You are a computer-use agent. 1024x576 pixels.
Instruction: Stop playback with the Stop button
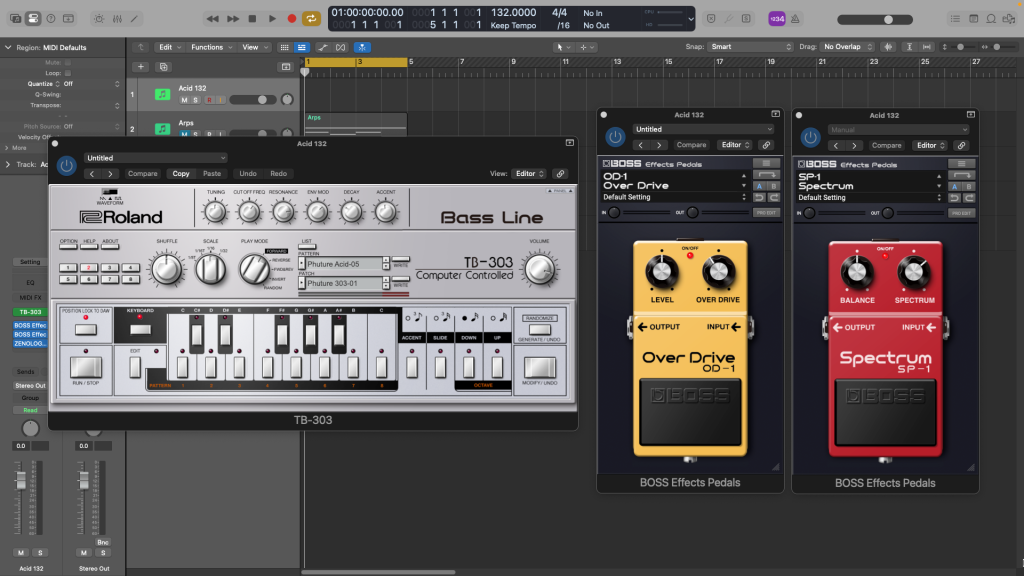click(252, 19)
